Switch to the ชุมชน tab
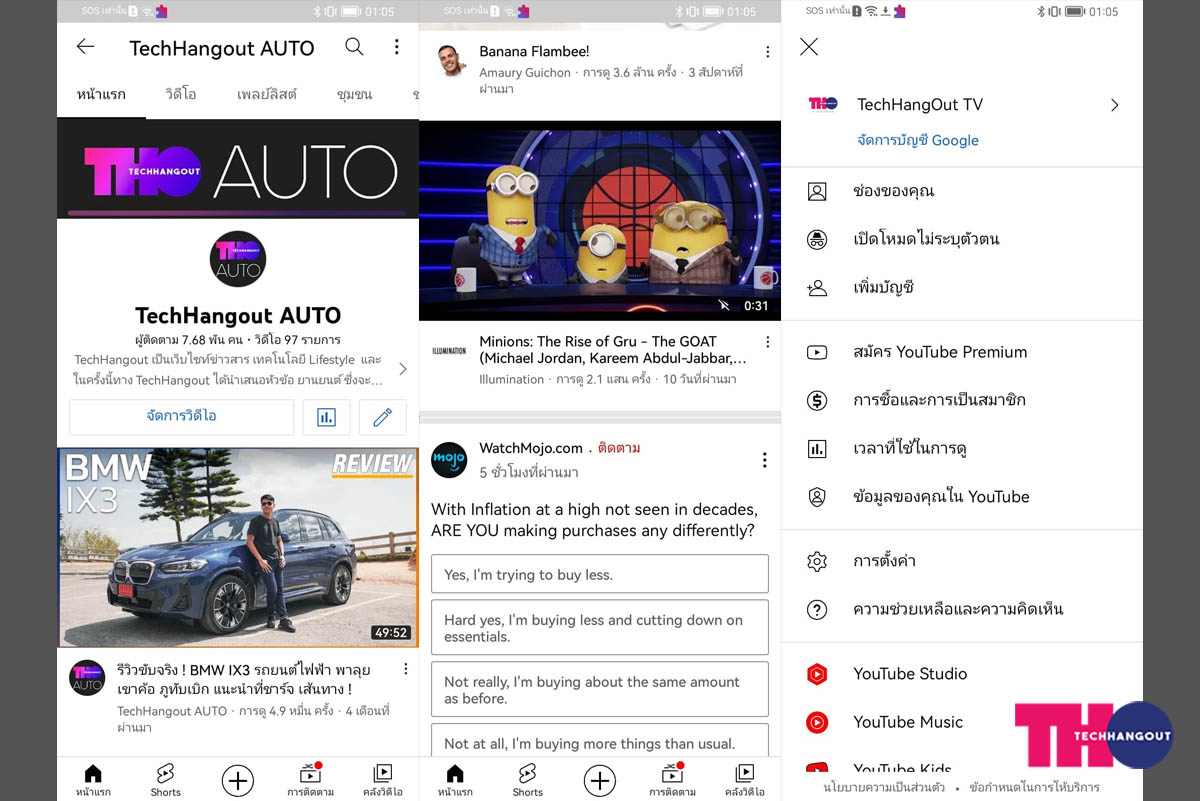1200x801 pixels. point(354,95)
